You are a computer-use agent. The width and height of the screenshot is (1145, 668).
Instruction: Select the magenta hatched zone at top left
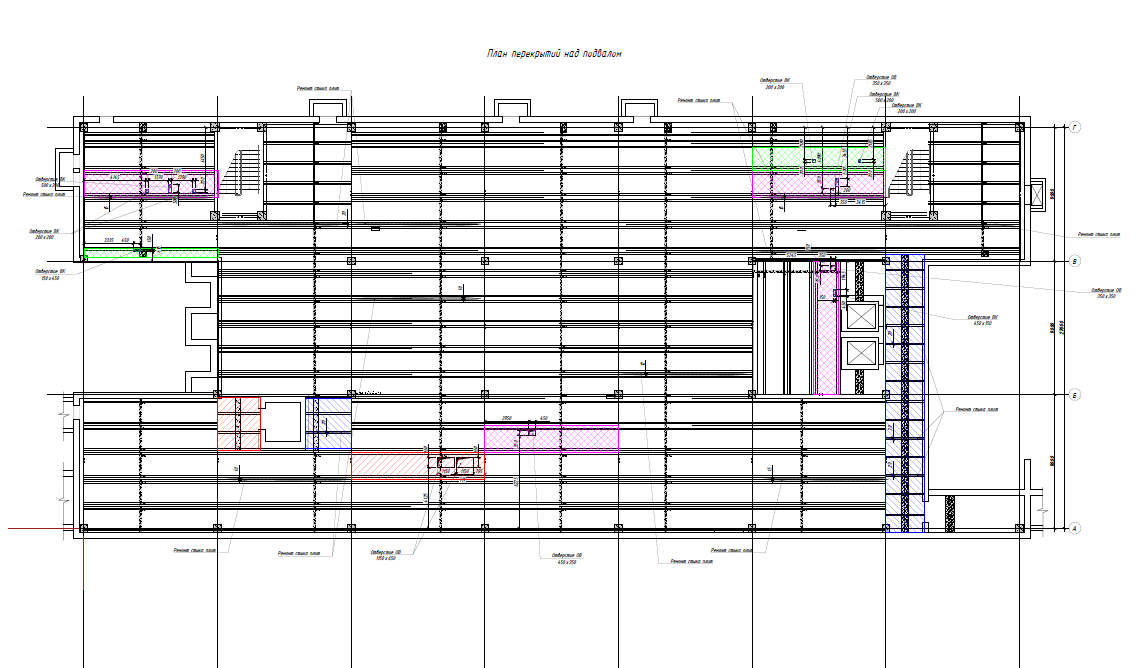pyautogui.click(x=150, y=183)
